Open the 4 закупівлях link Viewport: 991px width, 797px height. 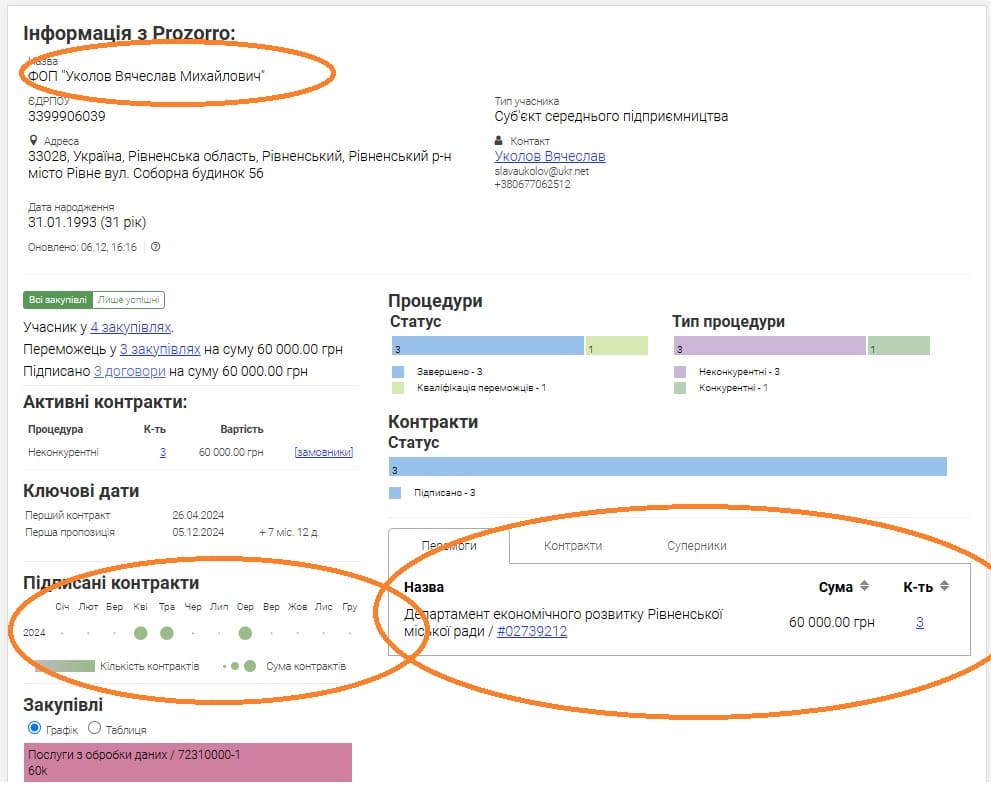click(x=131, y=327)
